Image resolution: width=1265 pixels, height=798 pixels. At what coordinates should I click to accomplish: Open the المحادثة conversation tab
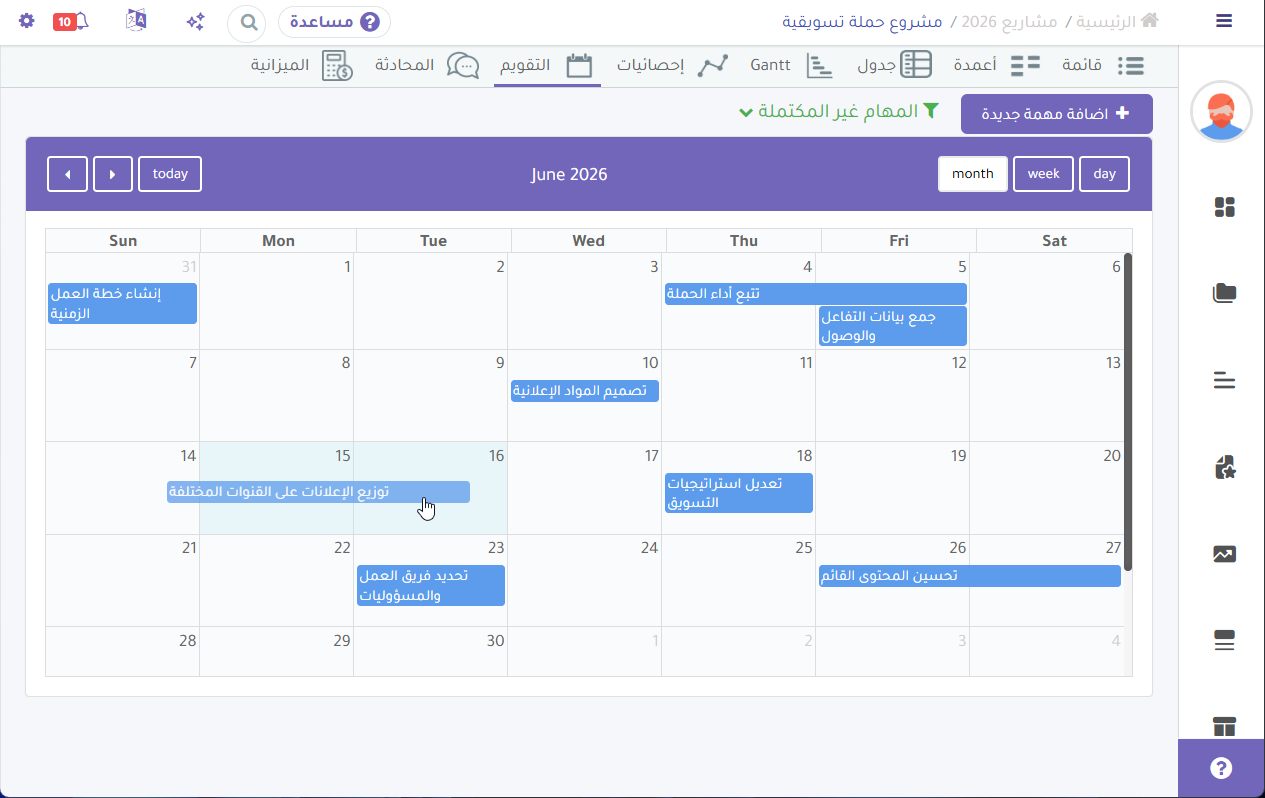tap(427, 66)
